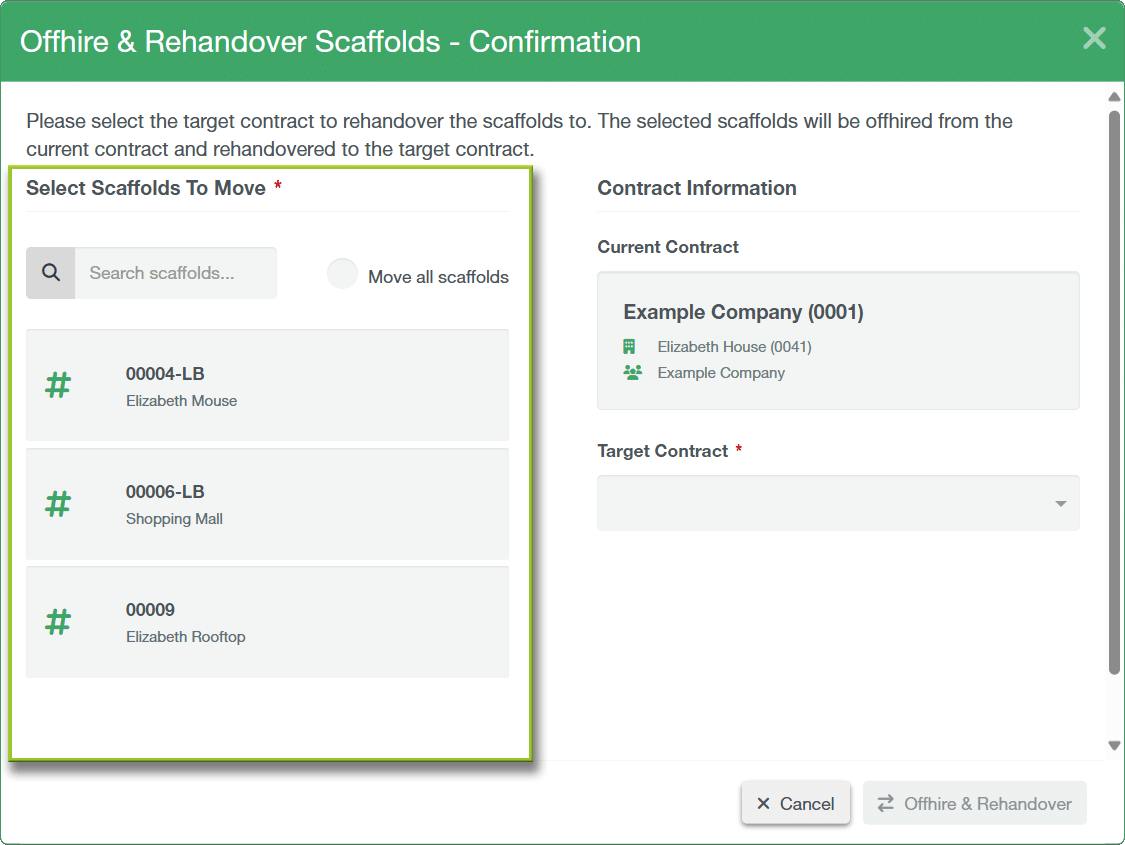Image resolution: width=1125 pixels, height=845 pixels.
Task: Select the 00004-LB Elizabeth Mouse scaffold
Action: 267,386
